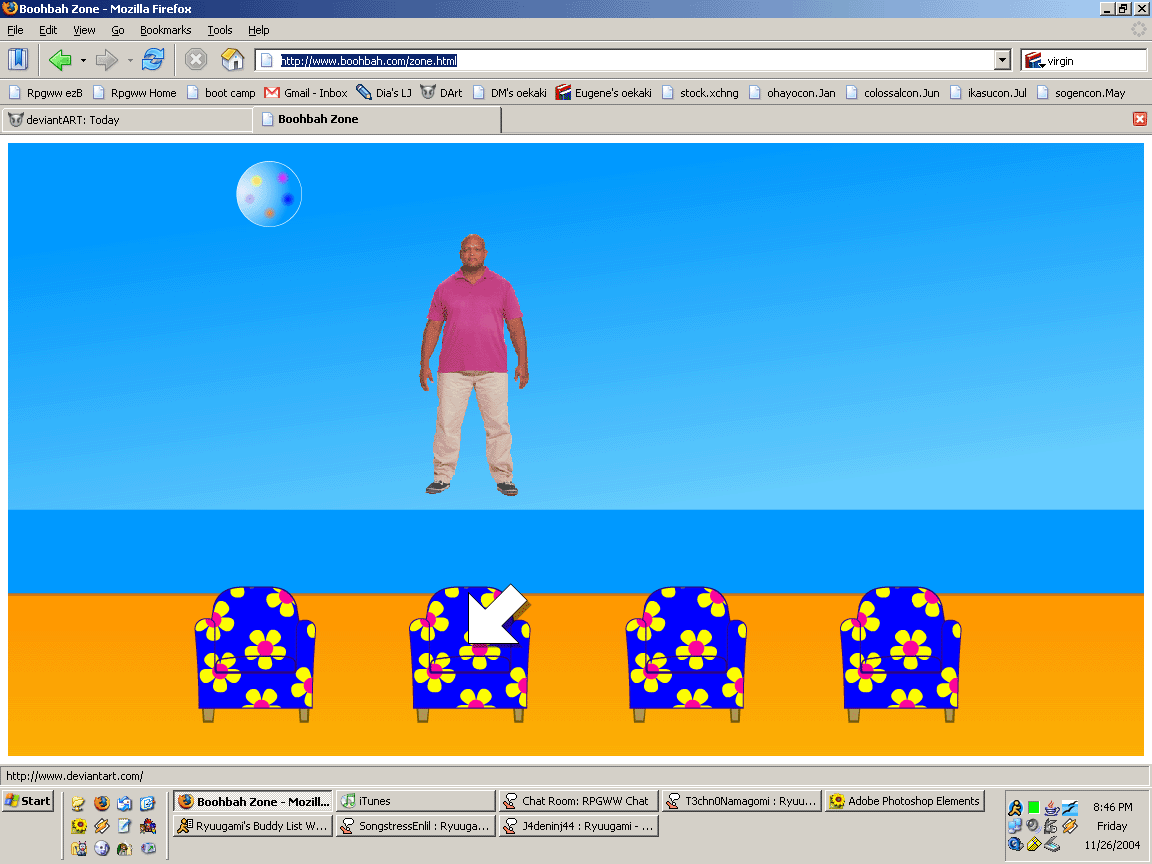Viewport: 1152px width, 864px height.
Task: Click the AIM running man tray icon
Action: (x=1015, y=808)
